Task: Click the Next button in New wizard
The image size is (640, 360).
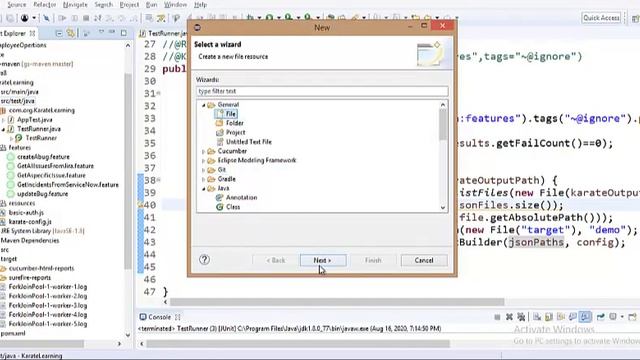Action: pyautogui.click(x=323, y=260)
